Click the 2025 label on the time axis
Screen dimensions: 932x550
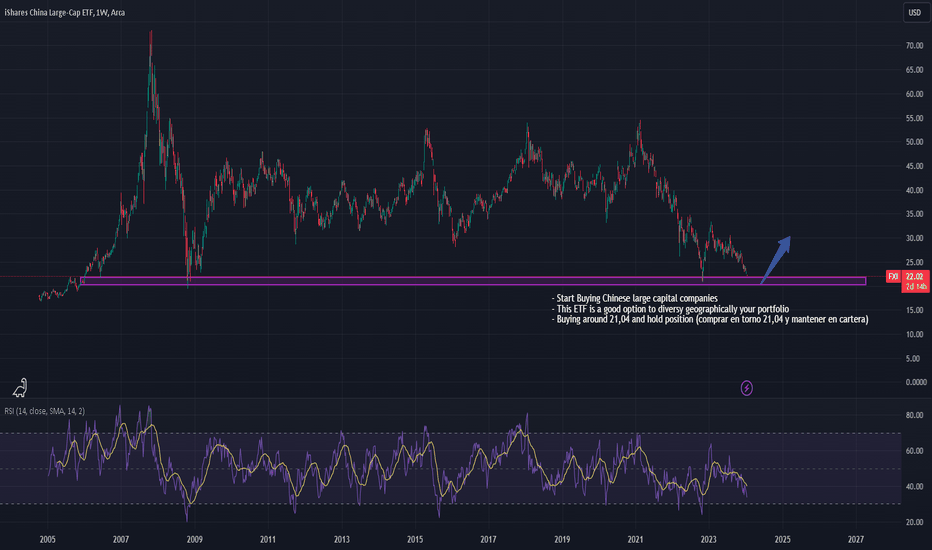click(x=782, y=539)
